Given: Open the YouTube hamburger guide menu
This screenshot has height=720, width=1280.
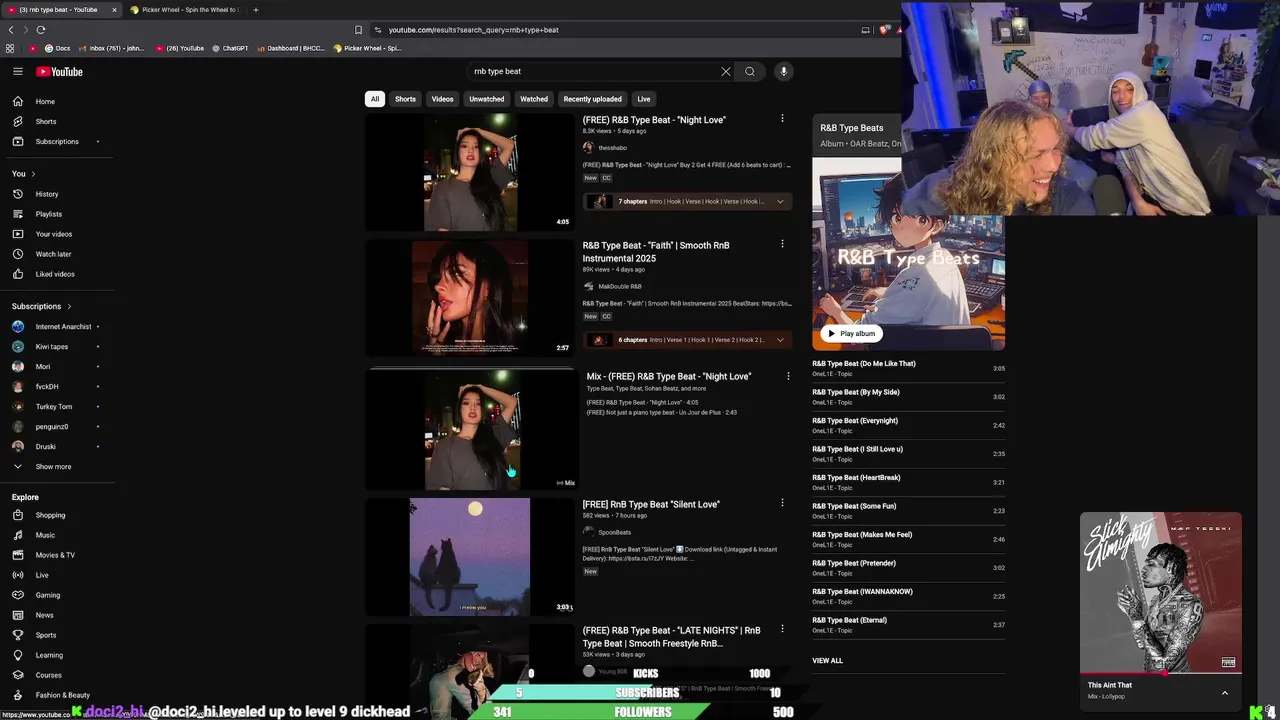Looking at the screenshot, I should [18, 71].
